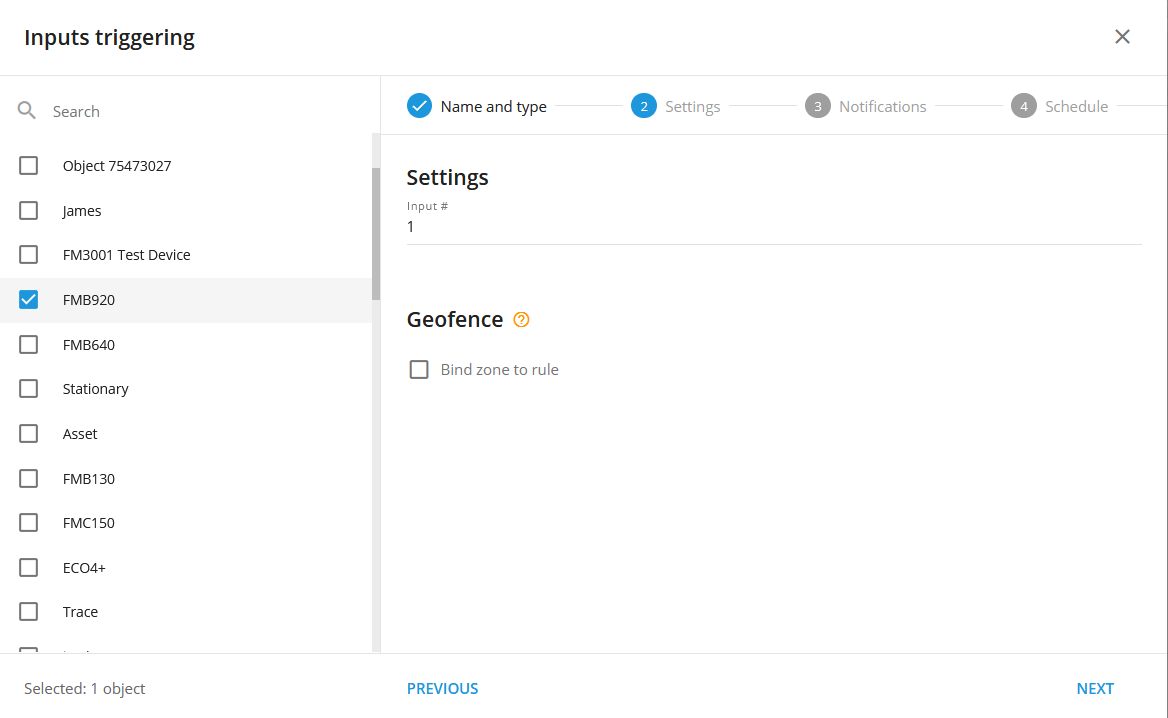Check the FMB640 object checkbox
Image resolution: width=1168 pixels, height=718 pixels.
28,344
